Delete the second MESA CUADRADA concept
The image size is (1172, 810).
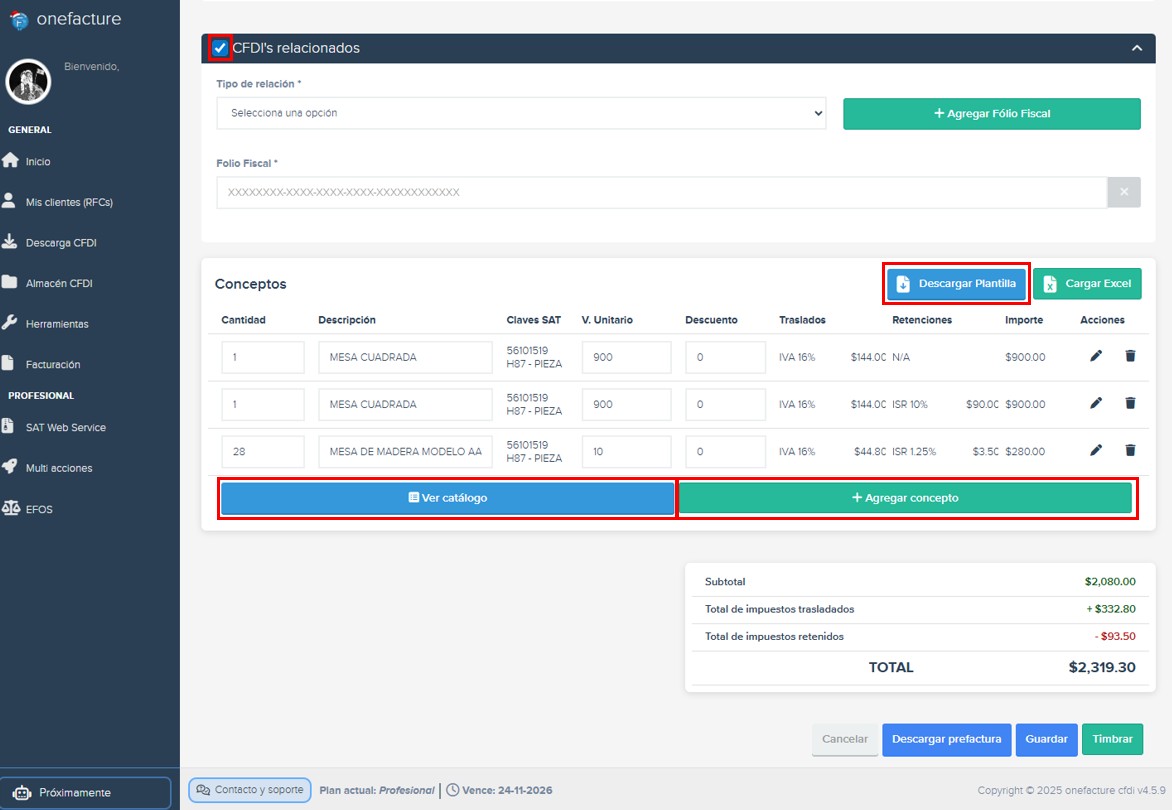[x=1130, y=403]
